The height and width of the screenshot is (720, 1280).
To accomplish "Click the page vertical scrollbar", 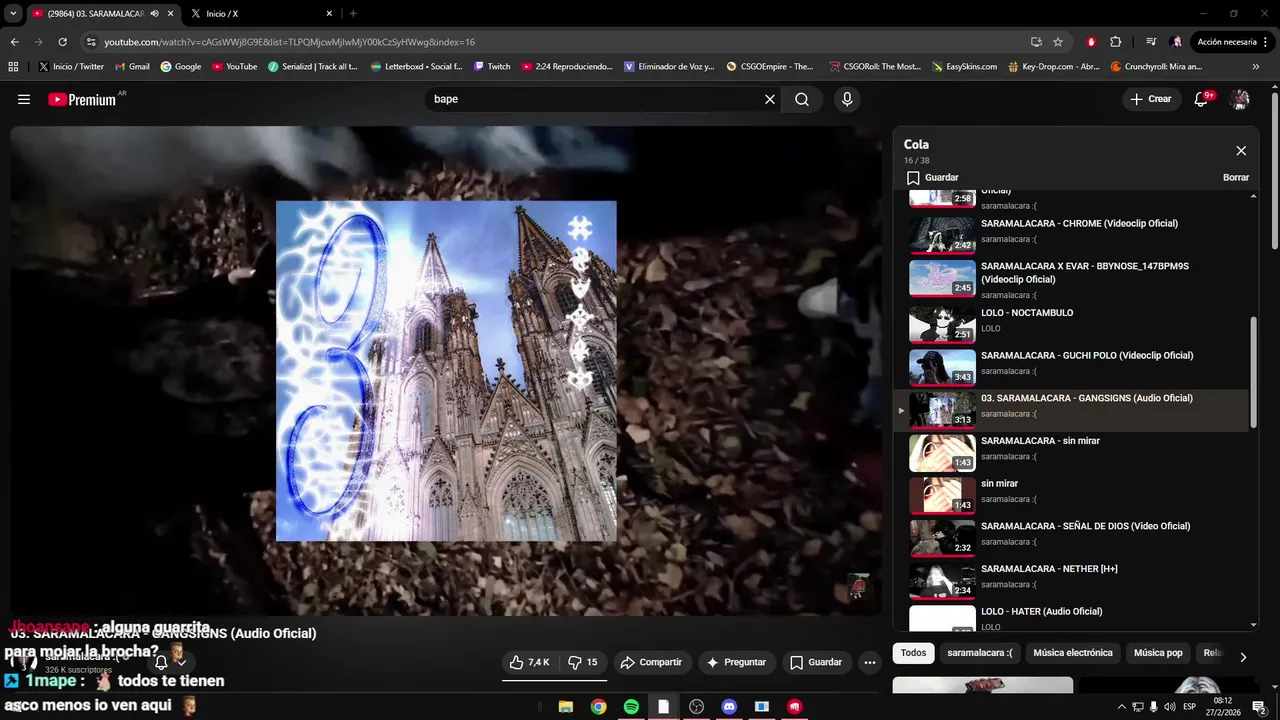I will (1274, 170).
